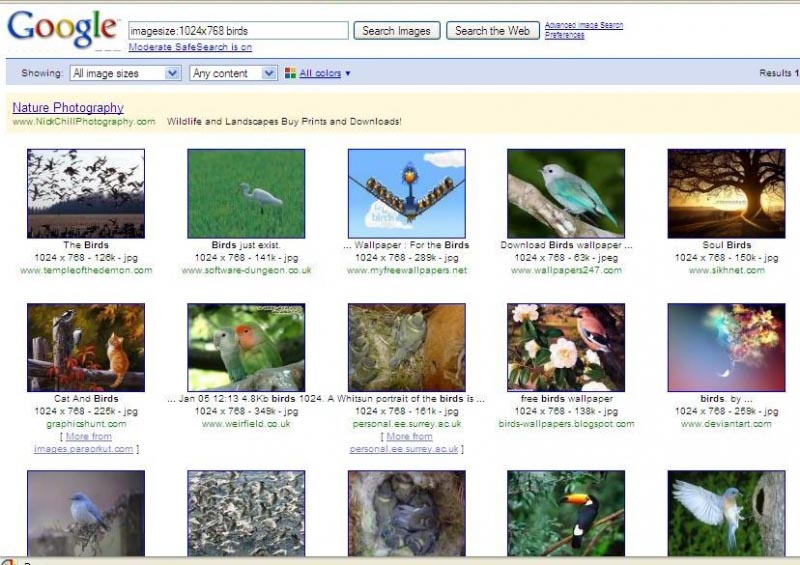
Task: Open the Preferences link
Action: point(565,35)
